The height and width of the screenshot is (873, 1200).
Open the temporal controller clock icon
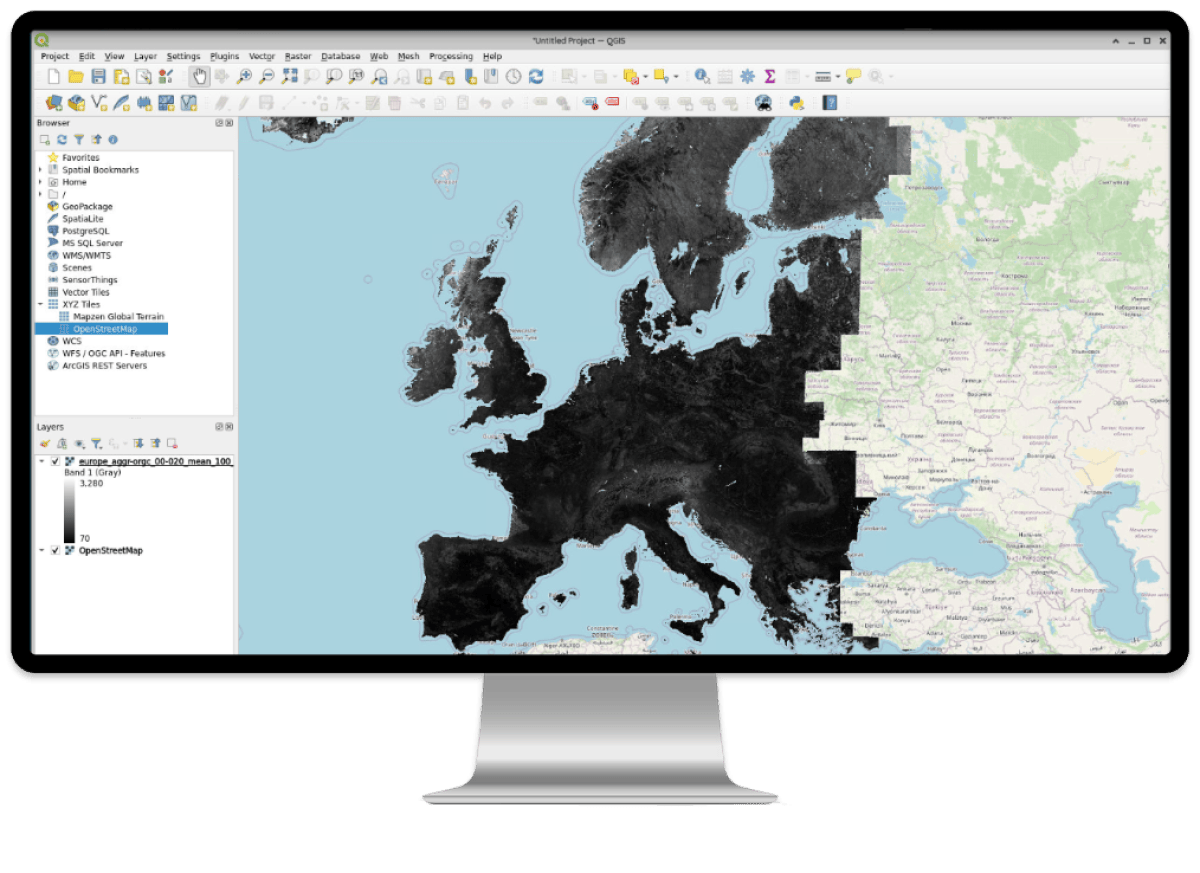point(513,76)
